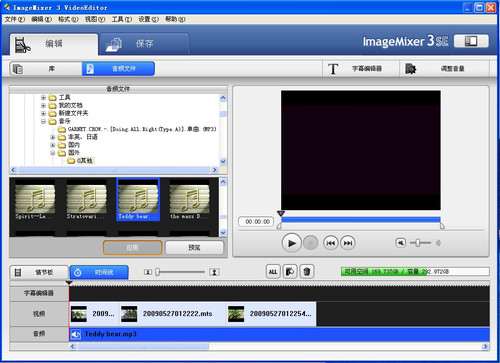Image resolution: width=500 pixels, height=363 pixels.
Task: Click the preview seek bar's playhead triangle
Action: pyautogui.click(x=281, y=214)
